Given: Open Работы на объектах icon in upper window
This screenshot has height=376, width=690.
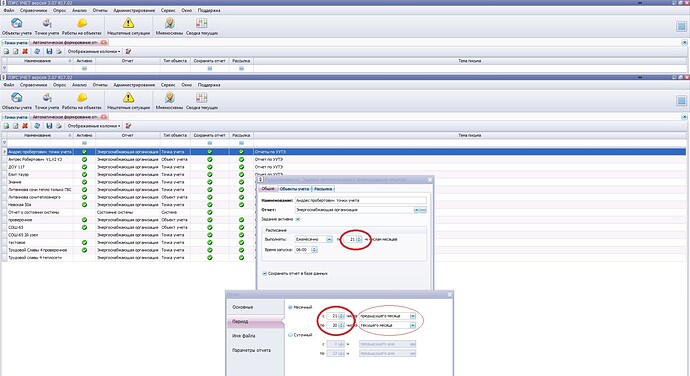Looking at the screenshot, I should click(82, 26).
